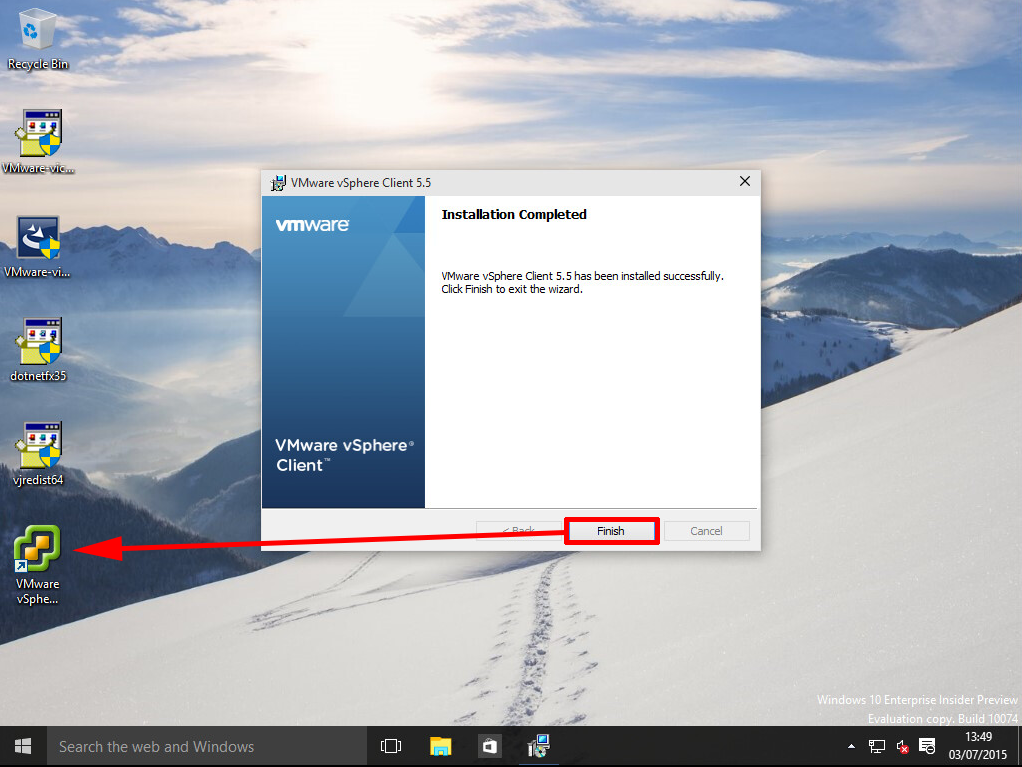Open Task View from the taskbar
The height and width of the screenshot is (767, 1022).
[391, 747]
